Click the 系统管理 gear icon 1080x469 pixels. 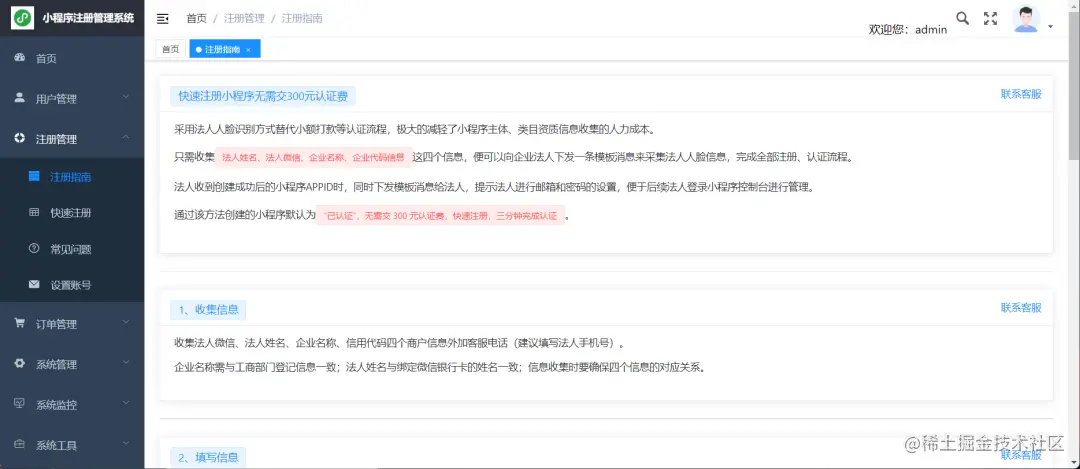(x=19, y=363)
